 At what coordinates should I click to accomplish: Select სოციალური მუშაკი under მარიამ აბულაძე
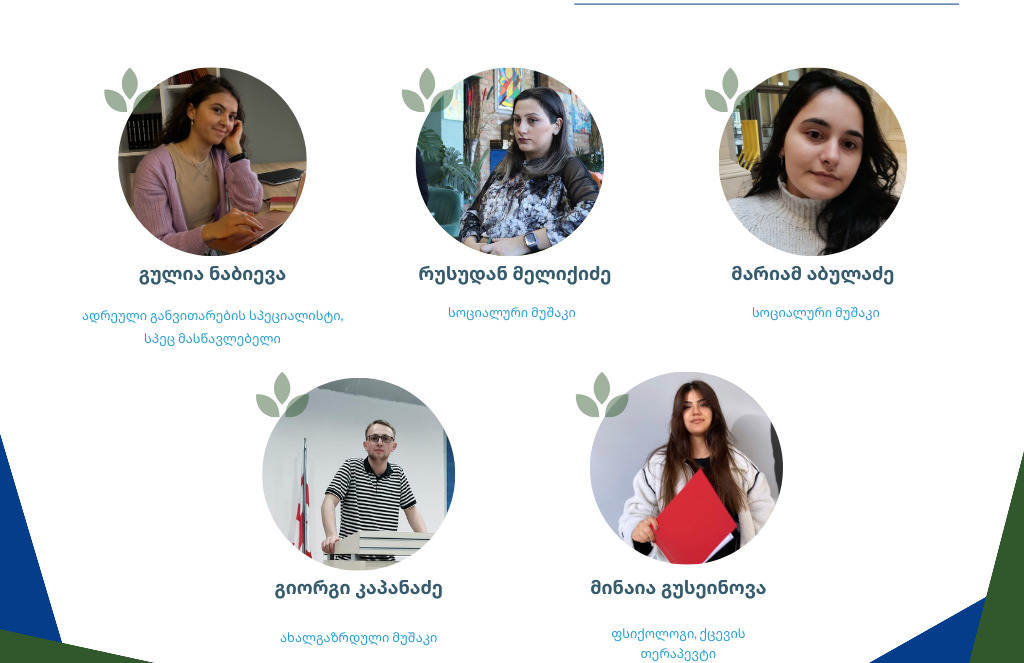click(x=816, y=313)
